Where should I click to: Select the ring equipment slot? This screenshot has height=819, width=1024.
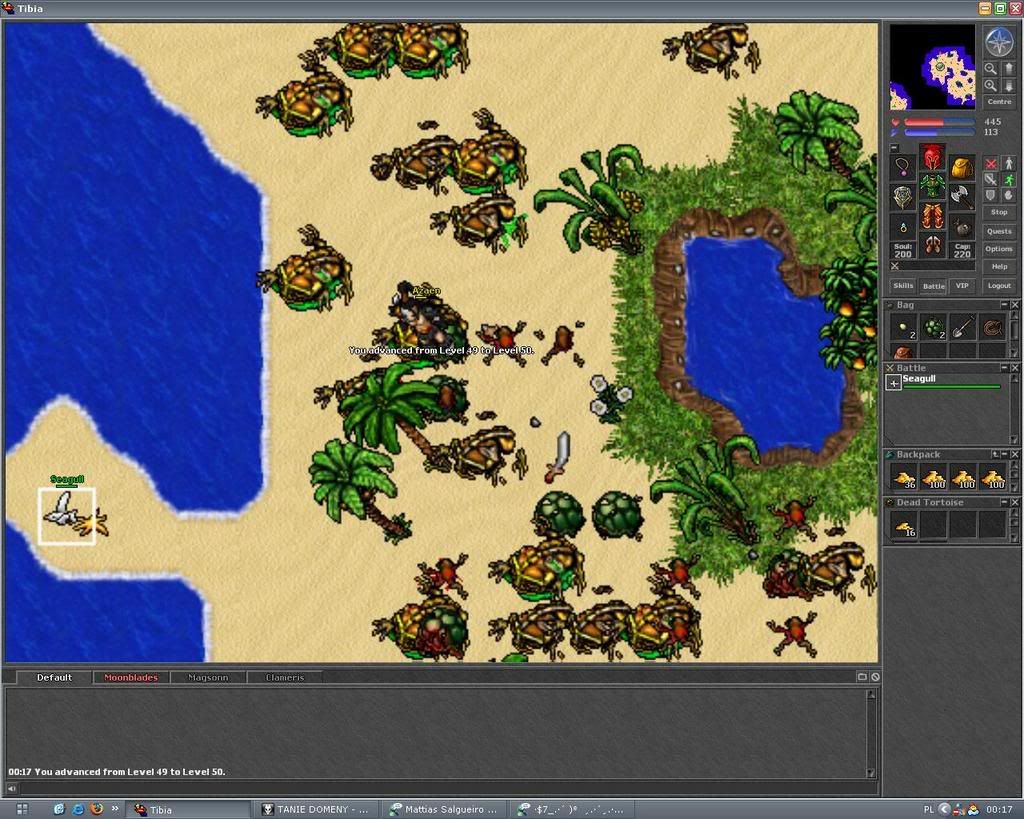(903, 227)
